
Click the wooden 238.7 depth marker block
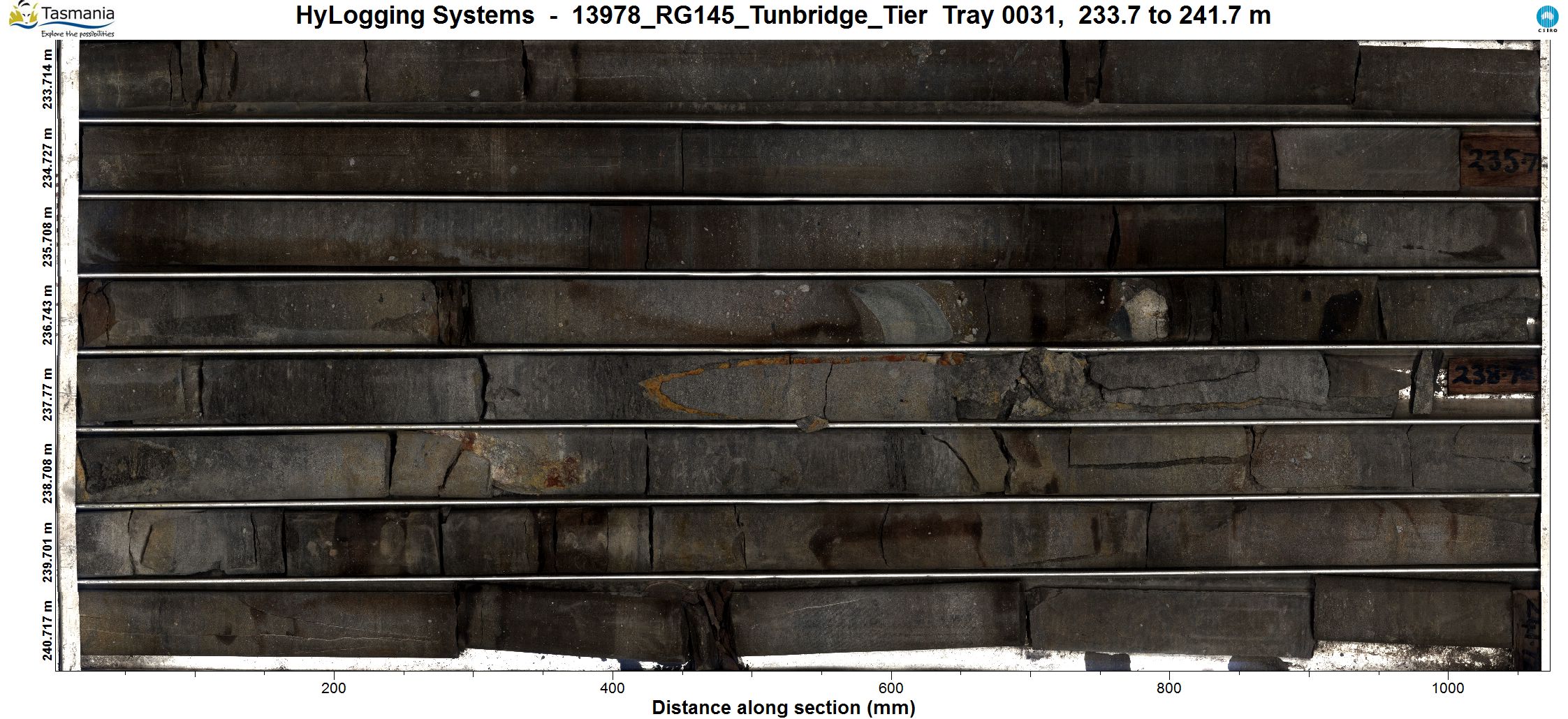tap(1492, 377)
